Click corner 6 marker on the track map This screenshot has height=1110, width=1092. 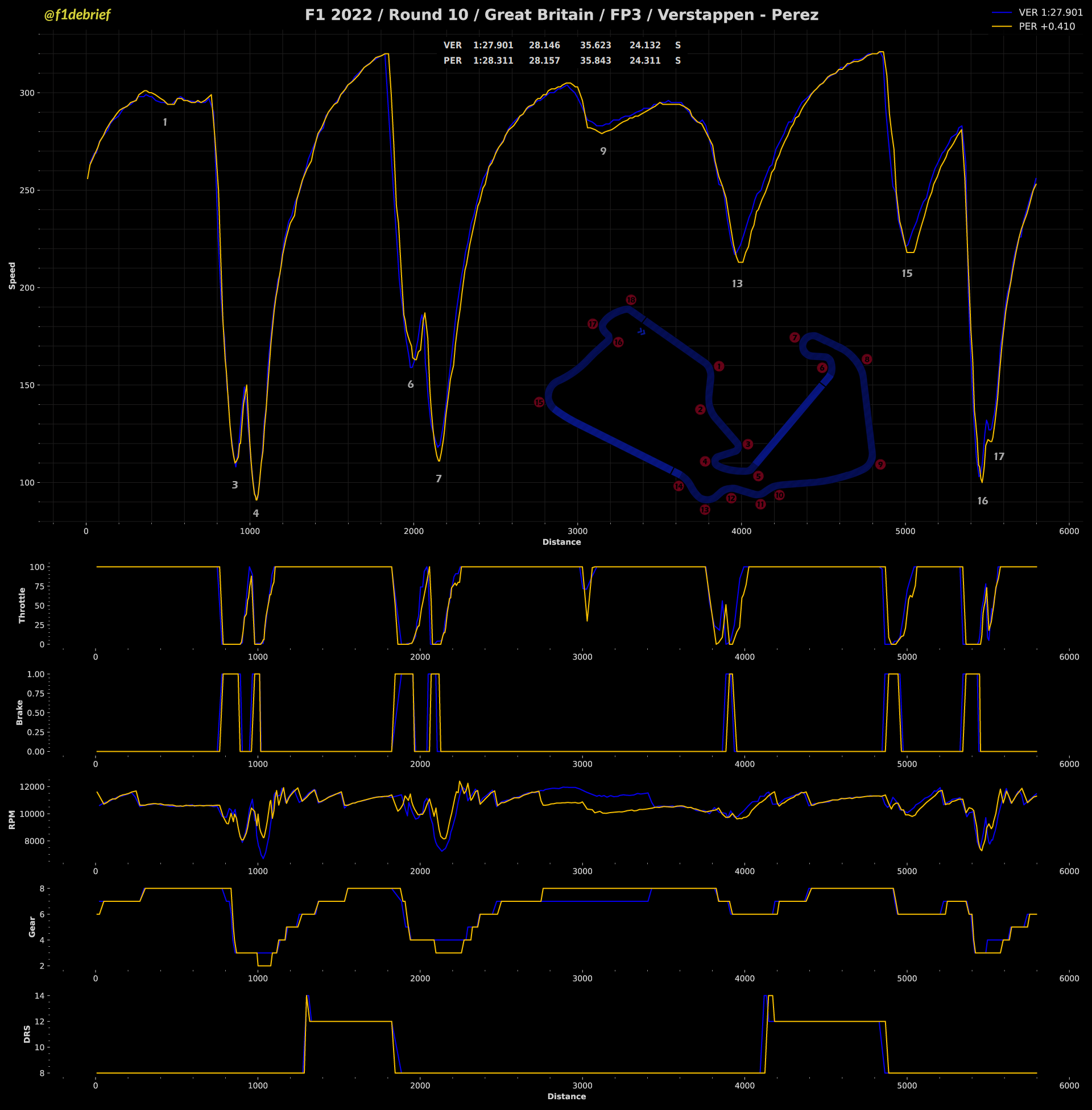[x=822, y=367]
